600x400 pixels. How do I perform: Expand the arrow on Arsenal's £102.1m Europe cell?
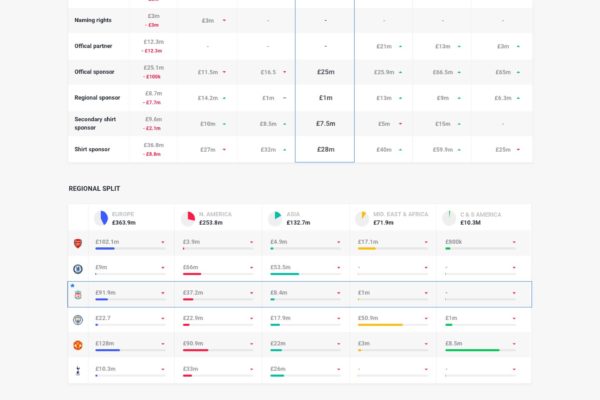coord(163,242)
